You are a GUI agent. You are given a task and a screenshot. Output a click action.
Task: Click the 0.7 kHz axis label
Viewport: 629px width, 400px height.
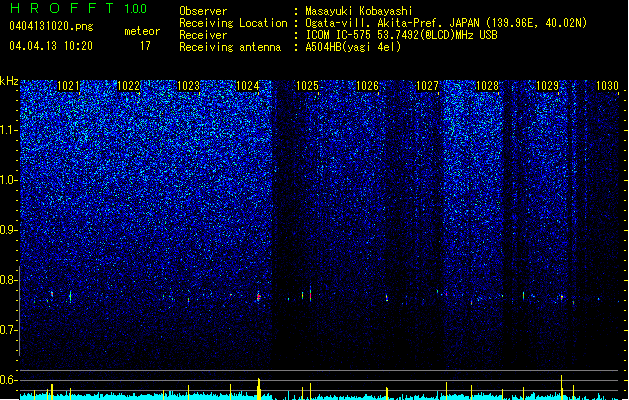click(9, 330)
